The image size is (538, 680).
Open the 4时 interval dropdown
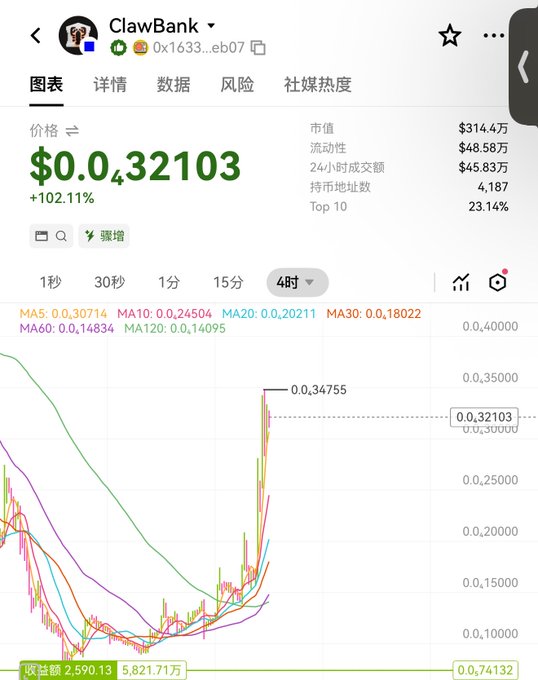pos(297,282)
